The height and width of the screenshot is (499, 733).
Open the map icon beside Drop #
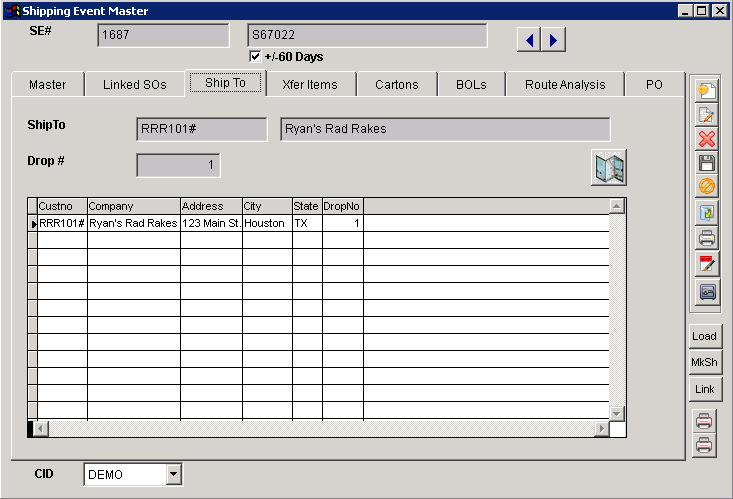(608, 168)
